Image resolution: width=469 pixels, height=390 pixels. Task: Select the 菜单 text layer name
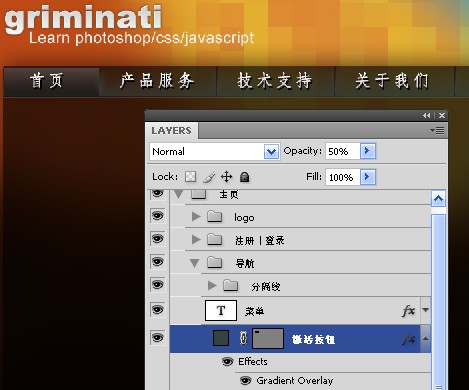254,311
